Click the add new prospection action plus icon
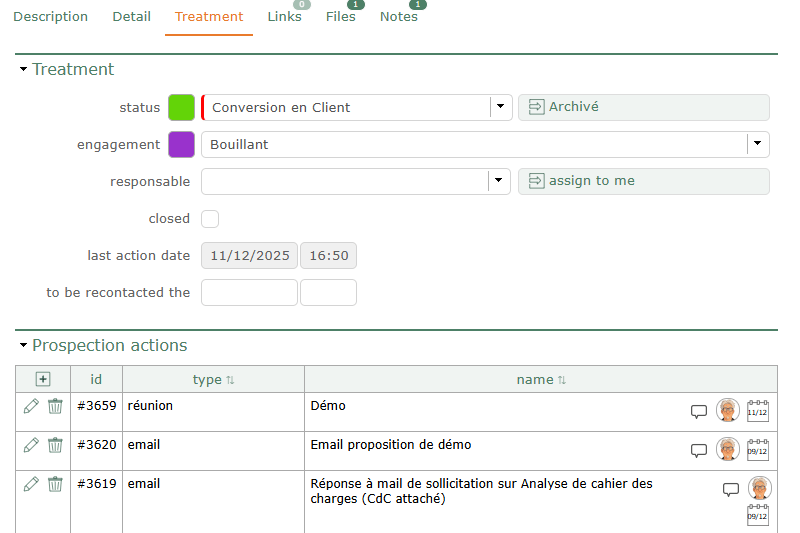The image size is (800, 533). [x=42, y=379]
